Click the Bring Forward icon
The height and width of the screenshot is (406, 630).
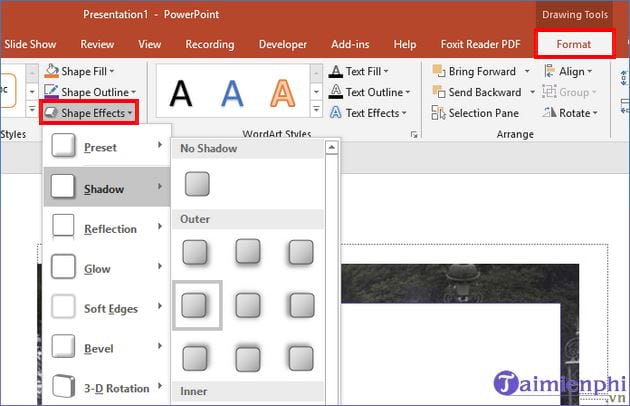(438, 71)
